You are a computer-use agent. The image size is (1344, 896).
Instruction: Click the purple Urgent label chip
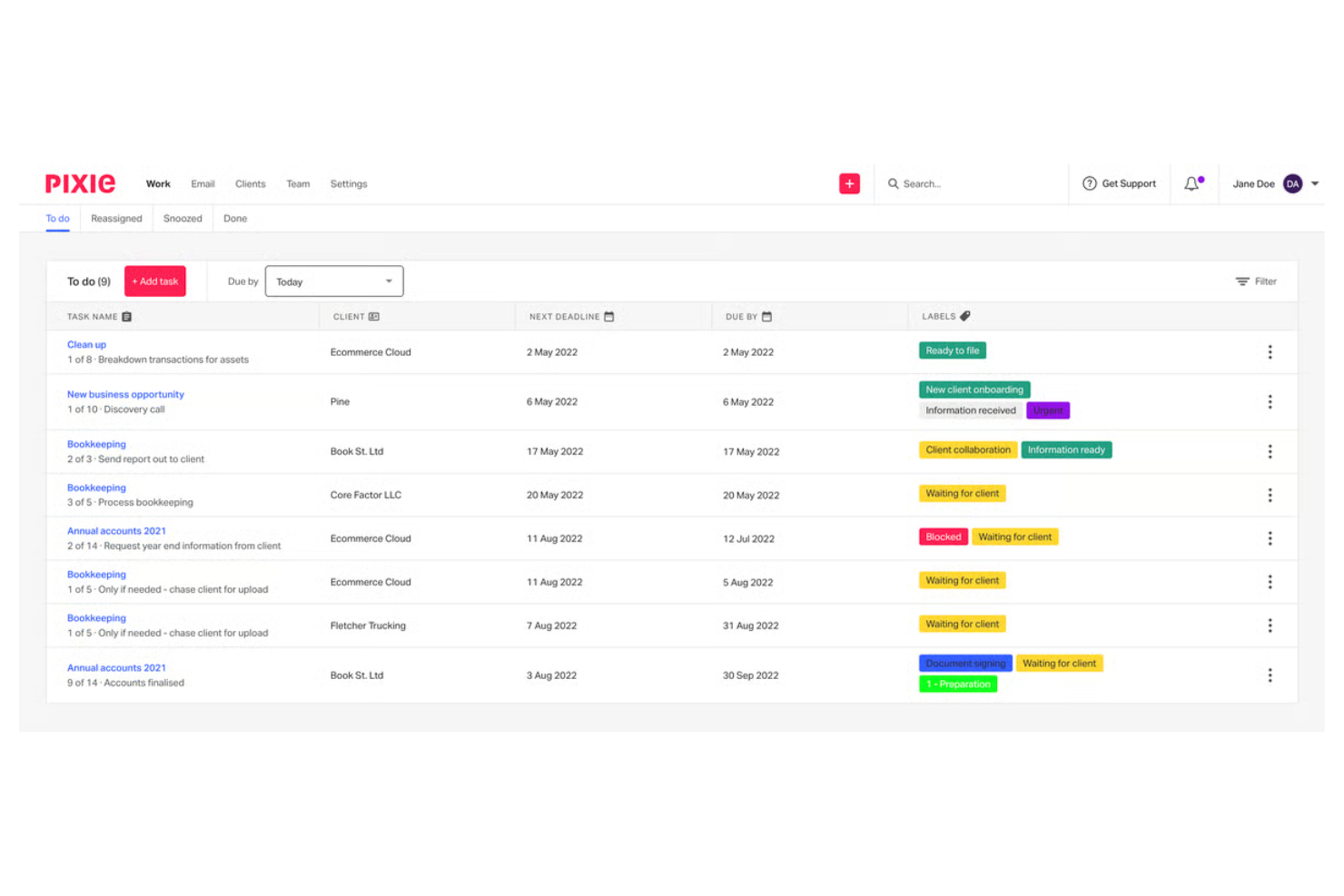1047,410
